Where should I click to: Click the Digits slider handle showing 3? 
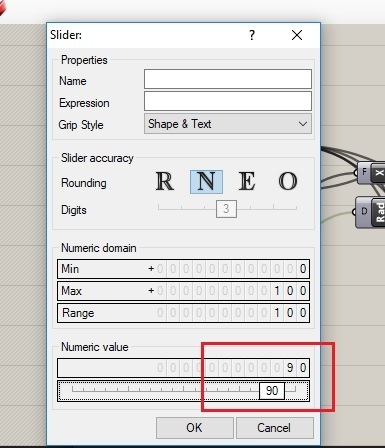(x=226, y=209)
